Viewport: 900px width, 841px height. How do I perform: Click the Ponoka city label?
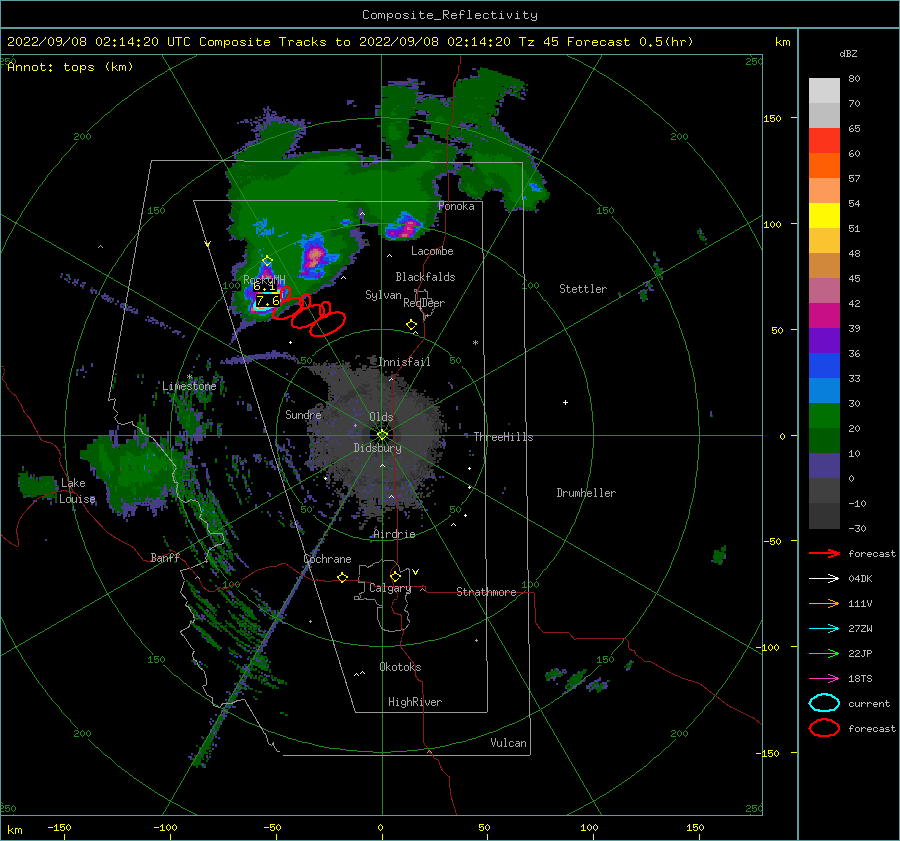(x=456, y=206)
